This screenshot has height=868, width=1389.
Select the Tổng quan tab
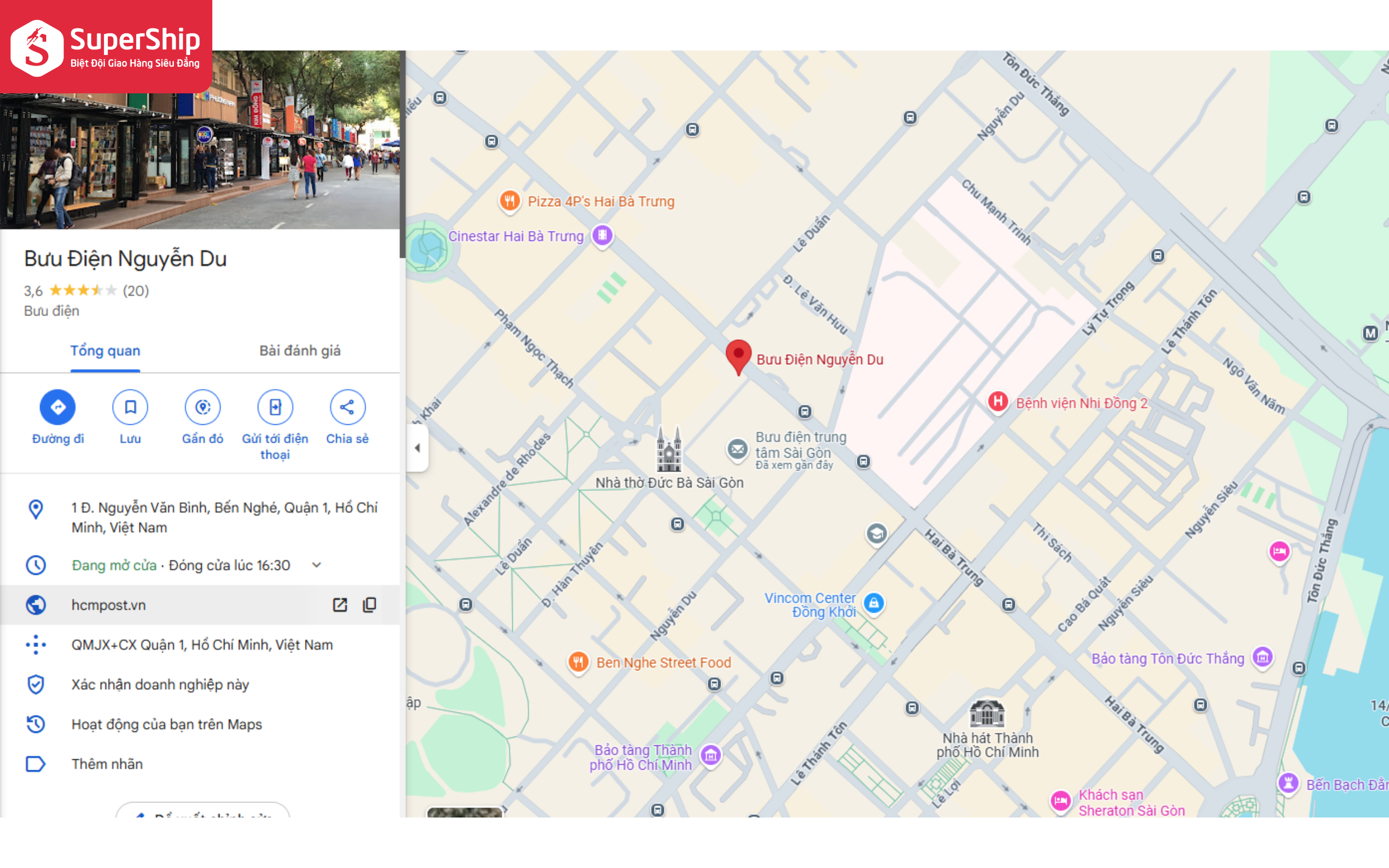point(105,351)
